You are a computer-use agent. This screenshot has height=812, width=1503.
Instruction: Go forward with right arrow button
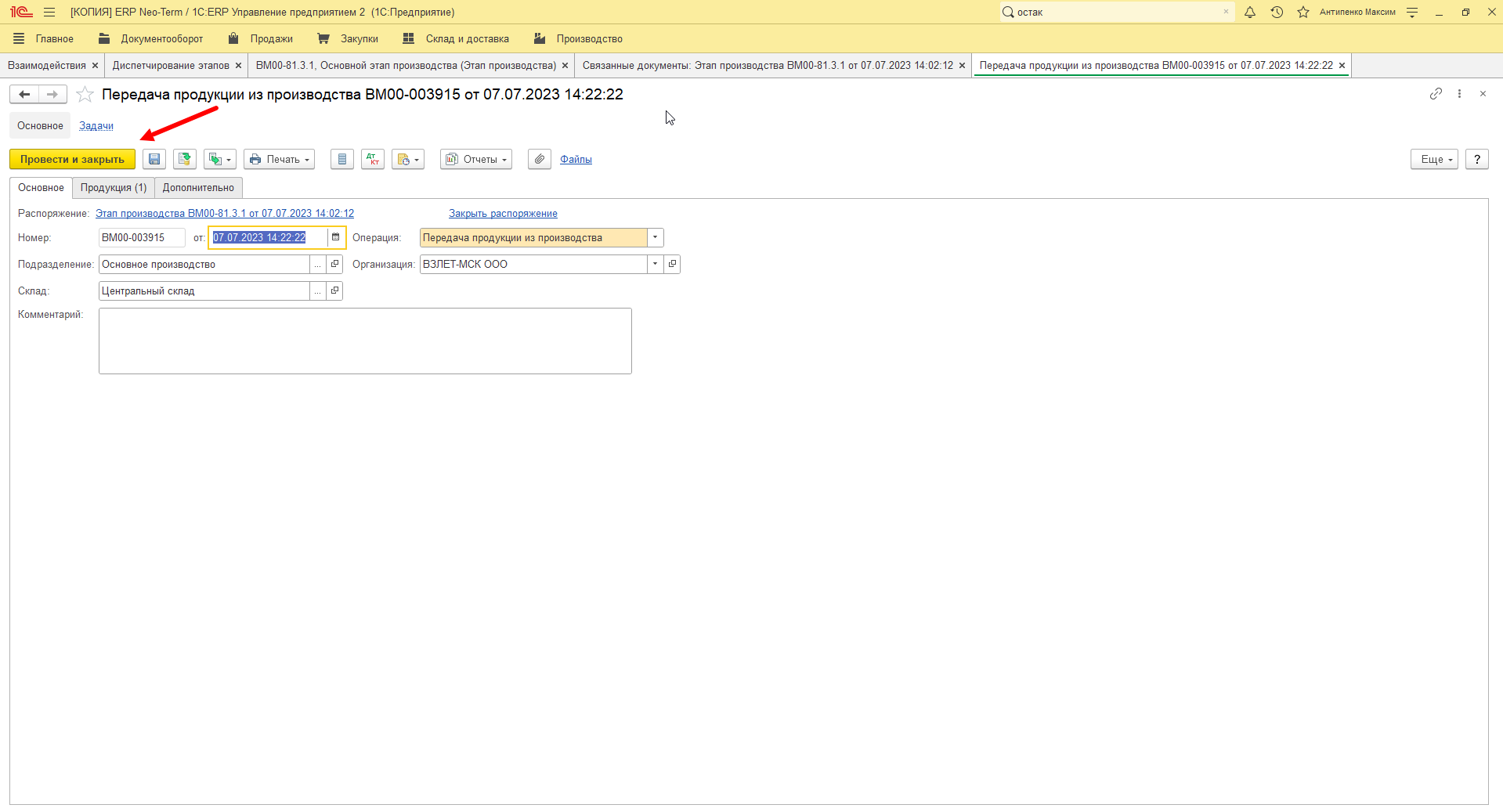click(x=52, y=94)
